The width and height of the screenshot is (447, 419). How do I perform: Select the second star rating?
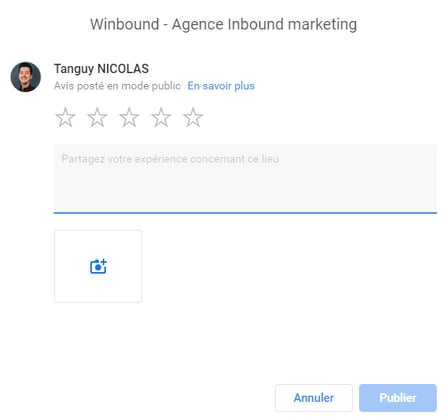[x=97, y=117]
